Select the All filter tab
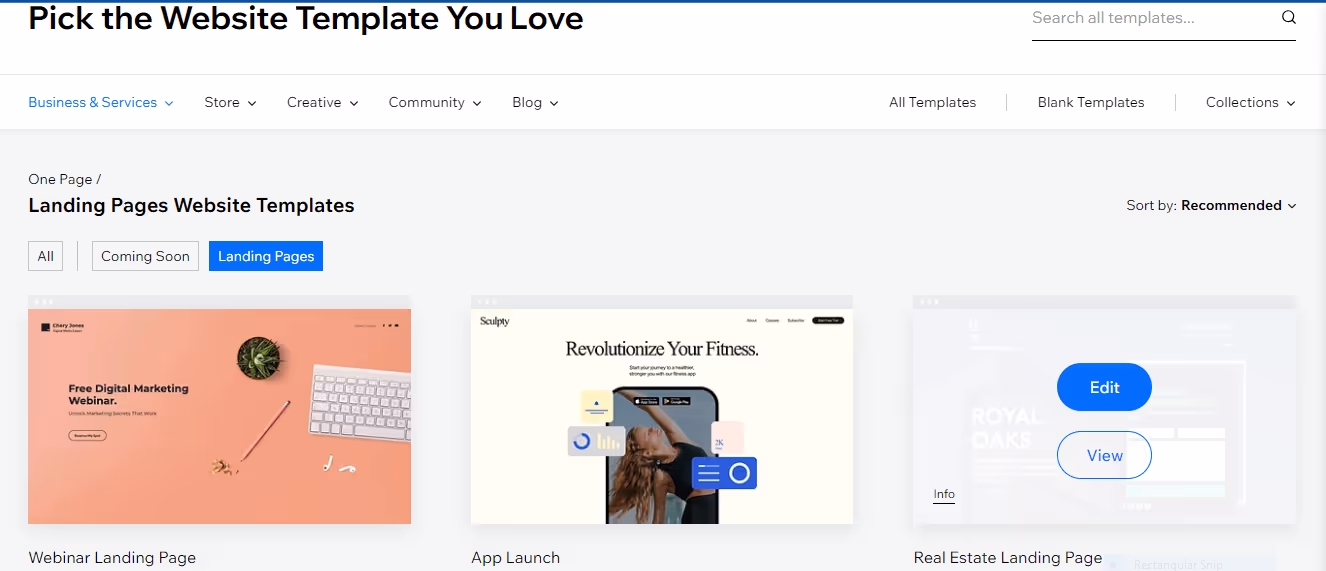1326x571 pixels. (x=45, y=256)
